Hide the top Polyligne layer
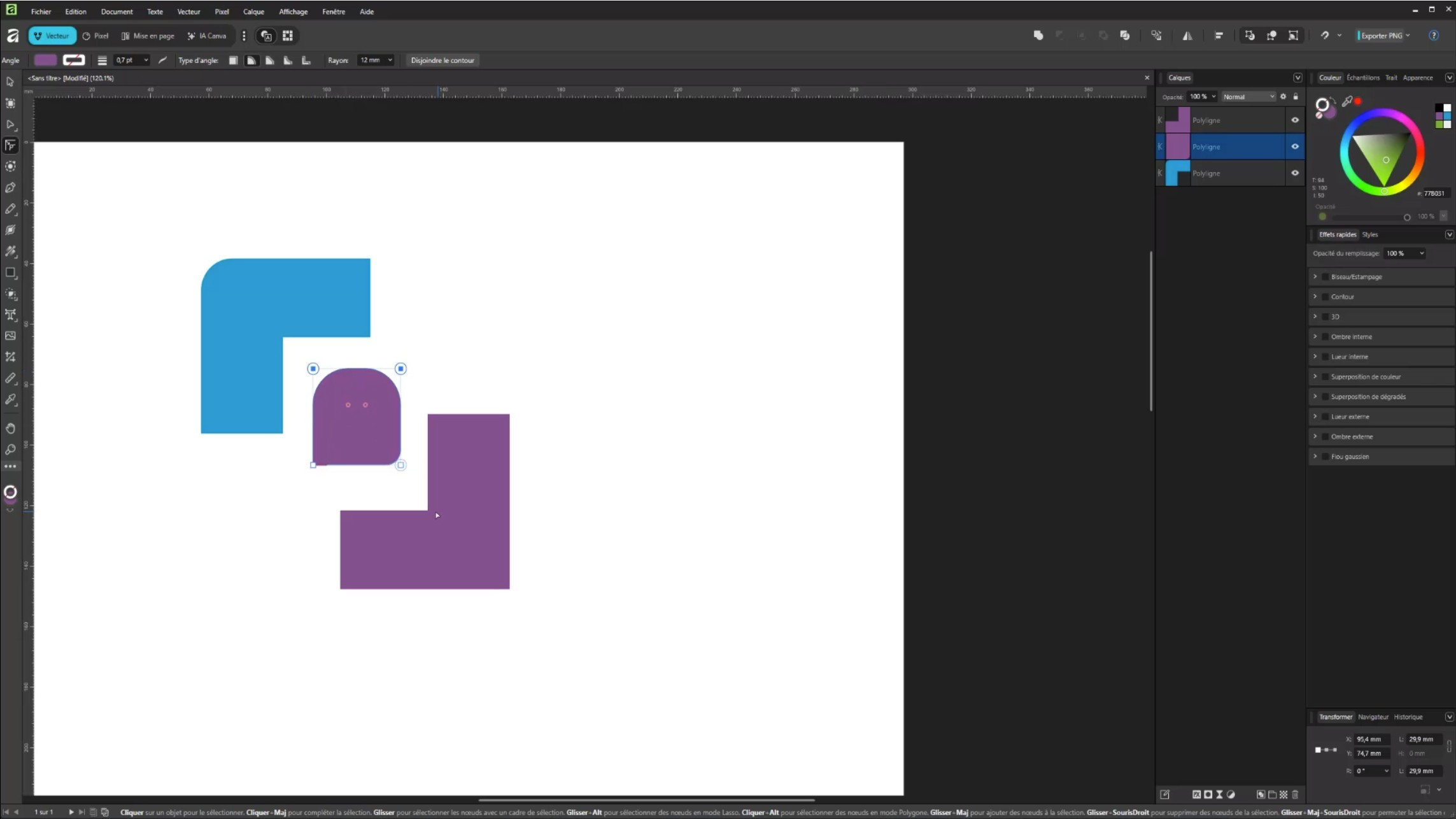Screen dimensions: 1456x819 pos(1295,120)
